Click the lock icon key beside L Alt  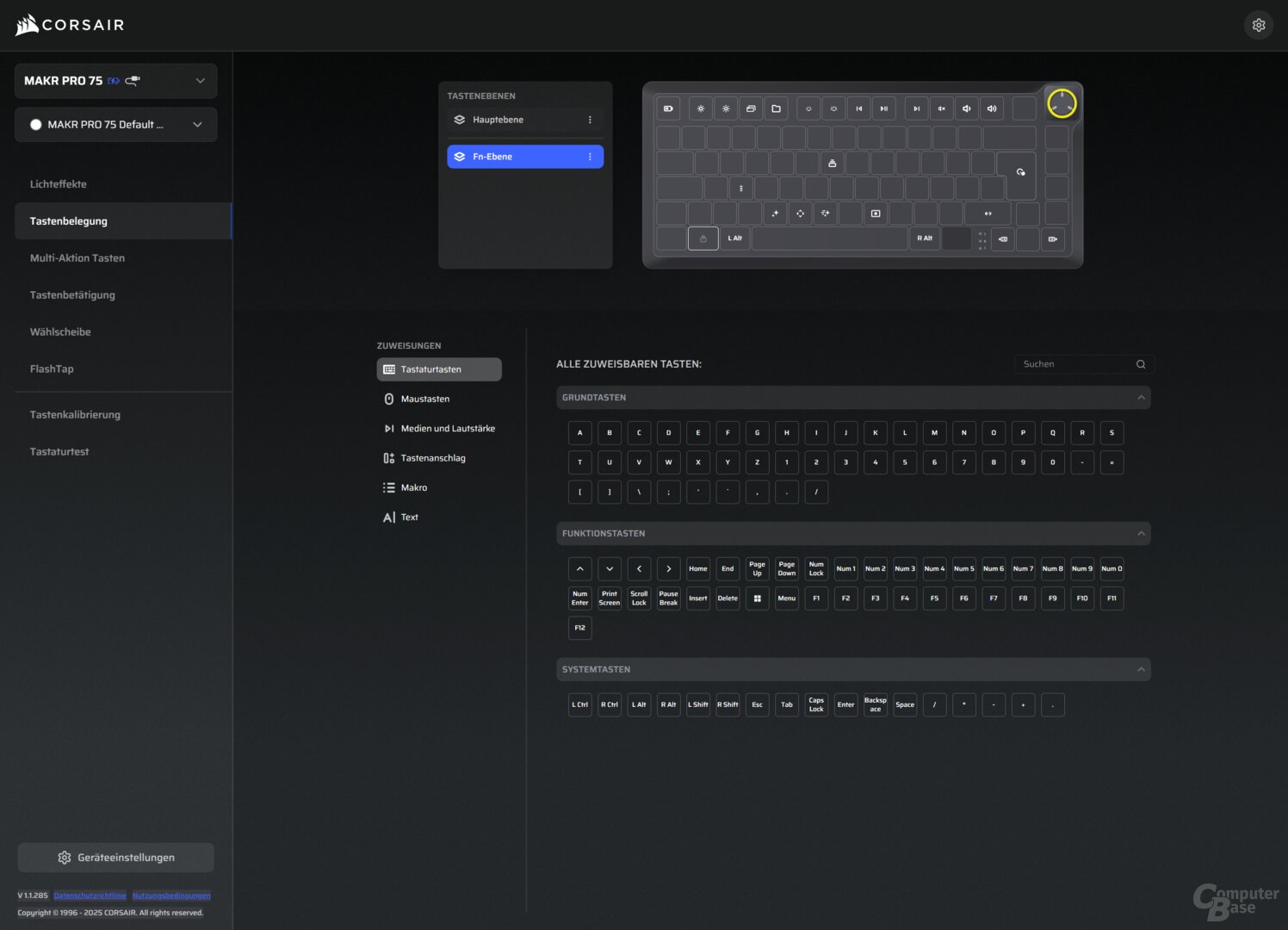703,239
